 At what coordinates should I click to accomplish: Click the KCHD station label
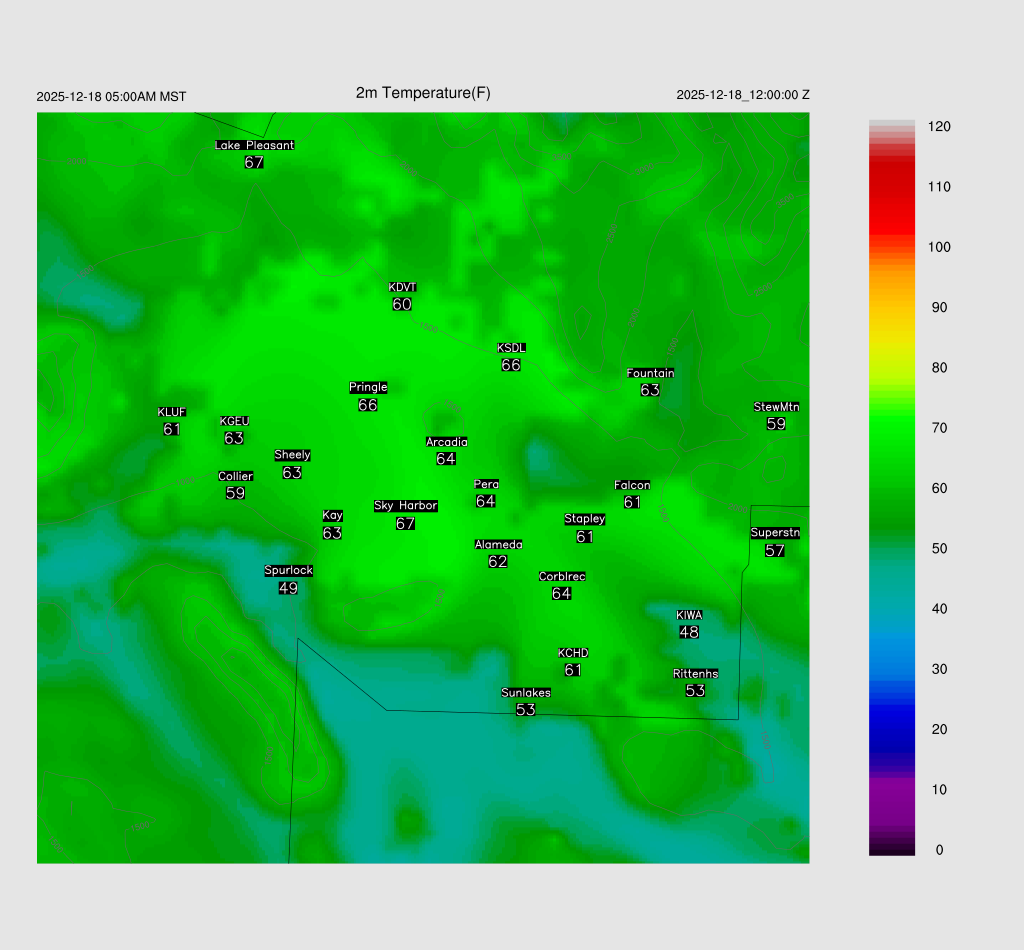pos(573,653)
